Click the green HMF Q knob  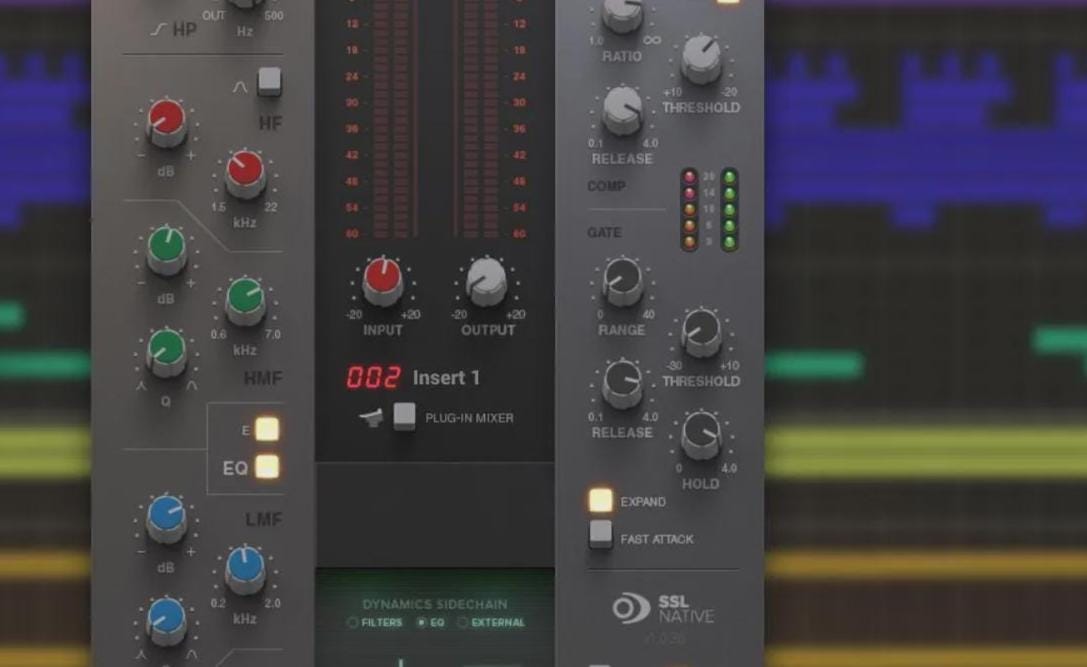[x=166, y=352]
